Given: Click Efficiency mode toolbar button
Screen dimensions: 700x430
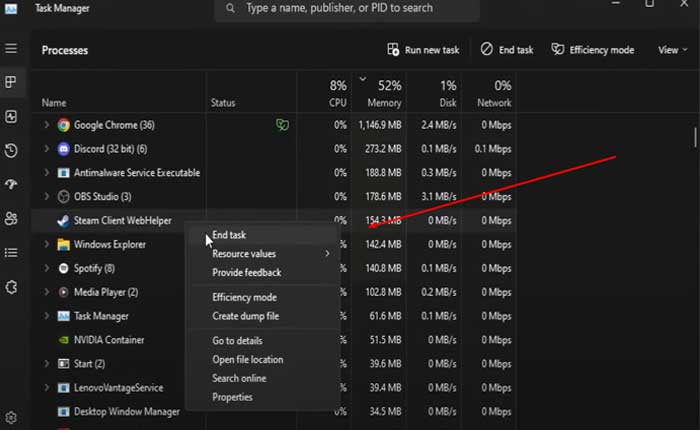Looking at the screenshot, I should click(592, 49).
